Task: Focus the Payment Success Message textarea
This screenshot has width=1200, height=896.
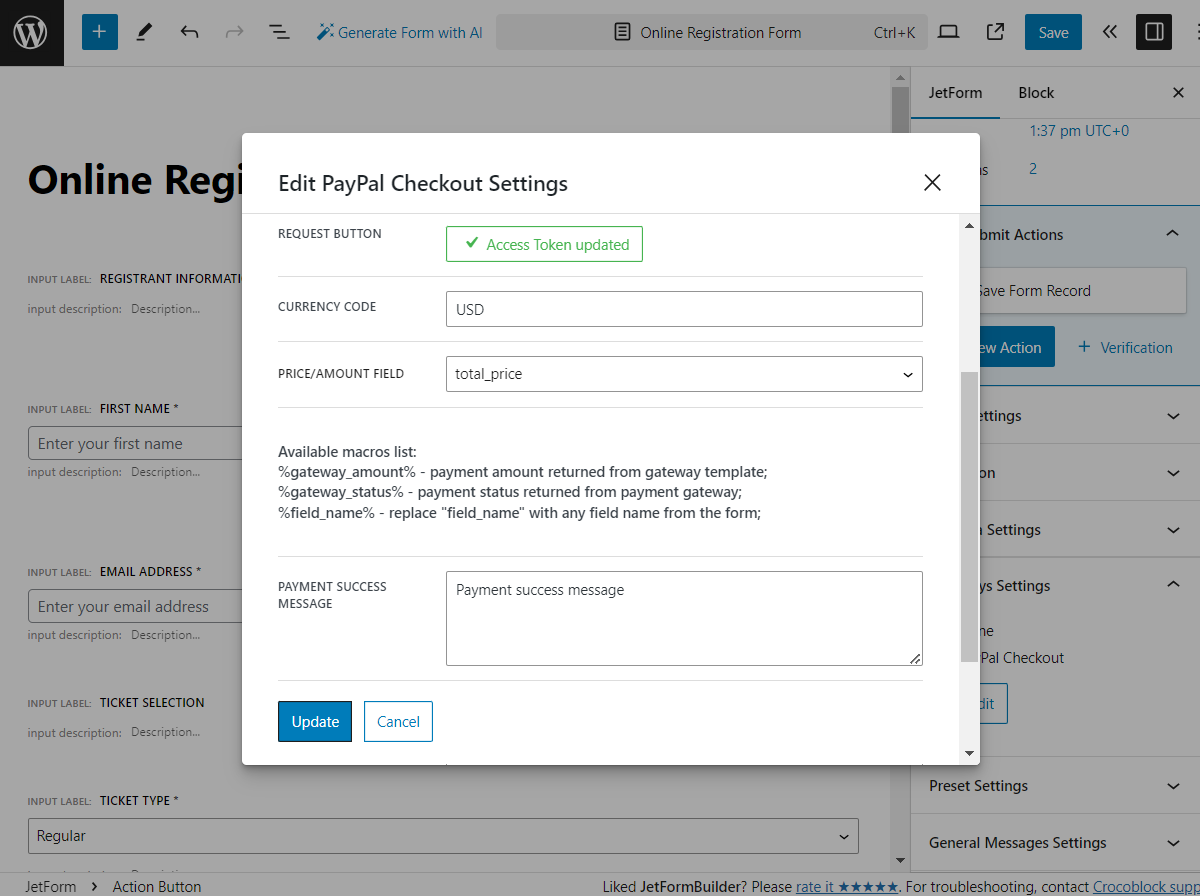Action: (684, 618)
